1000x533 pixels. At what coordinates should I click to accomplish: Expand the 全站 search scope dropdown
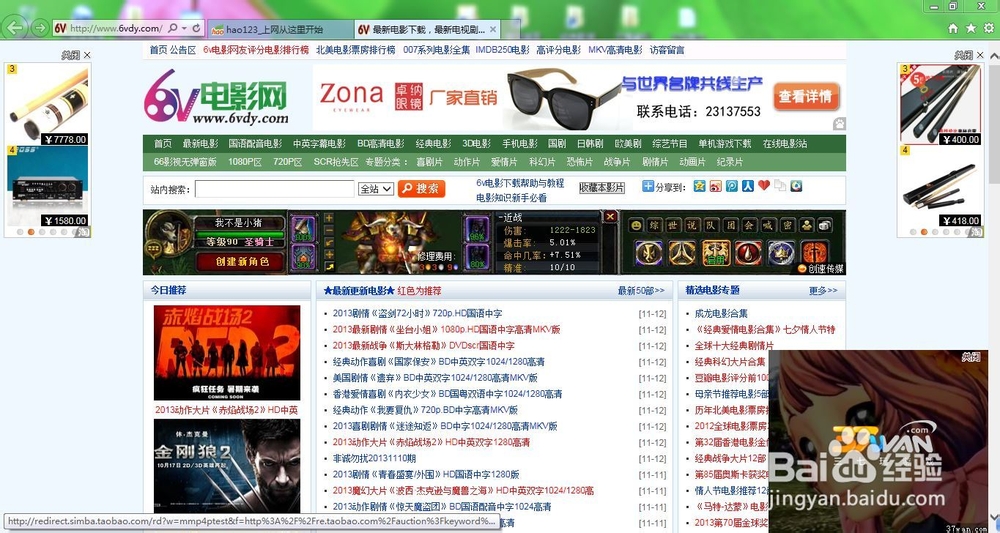coord(376,189)
